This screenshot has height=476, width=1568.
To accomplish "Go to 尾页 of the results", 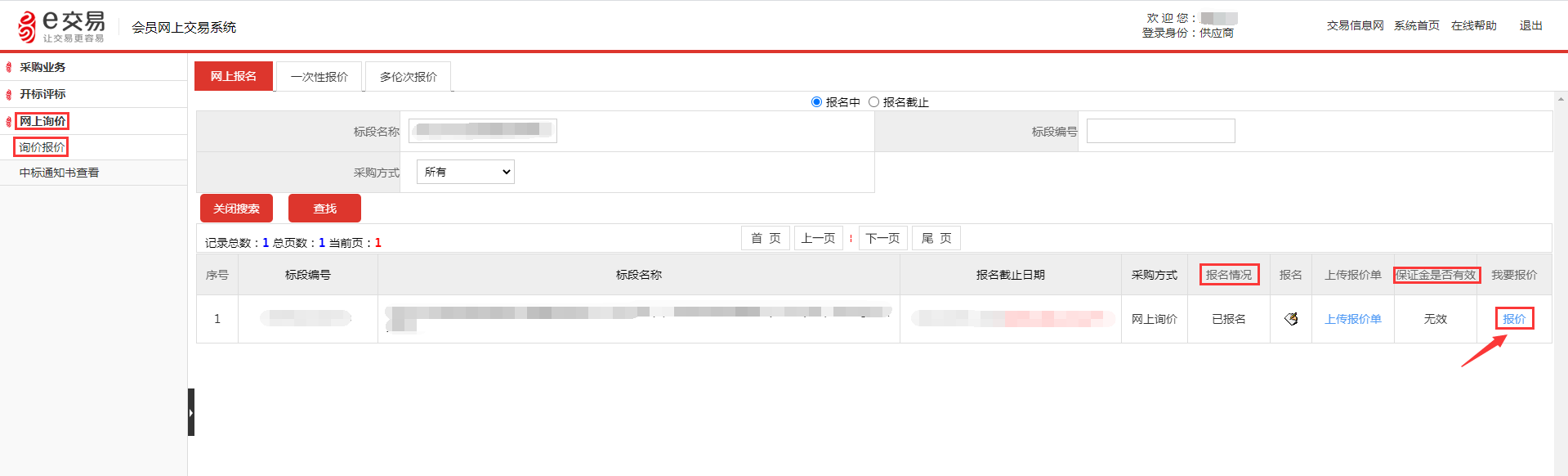I will pyautogui.click(x=936, y=238).
